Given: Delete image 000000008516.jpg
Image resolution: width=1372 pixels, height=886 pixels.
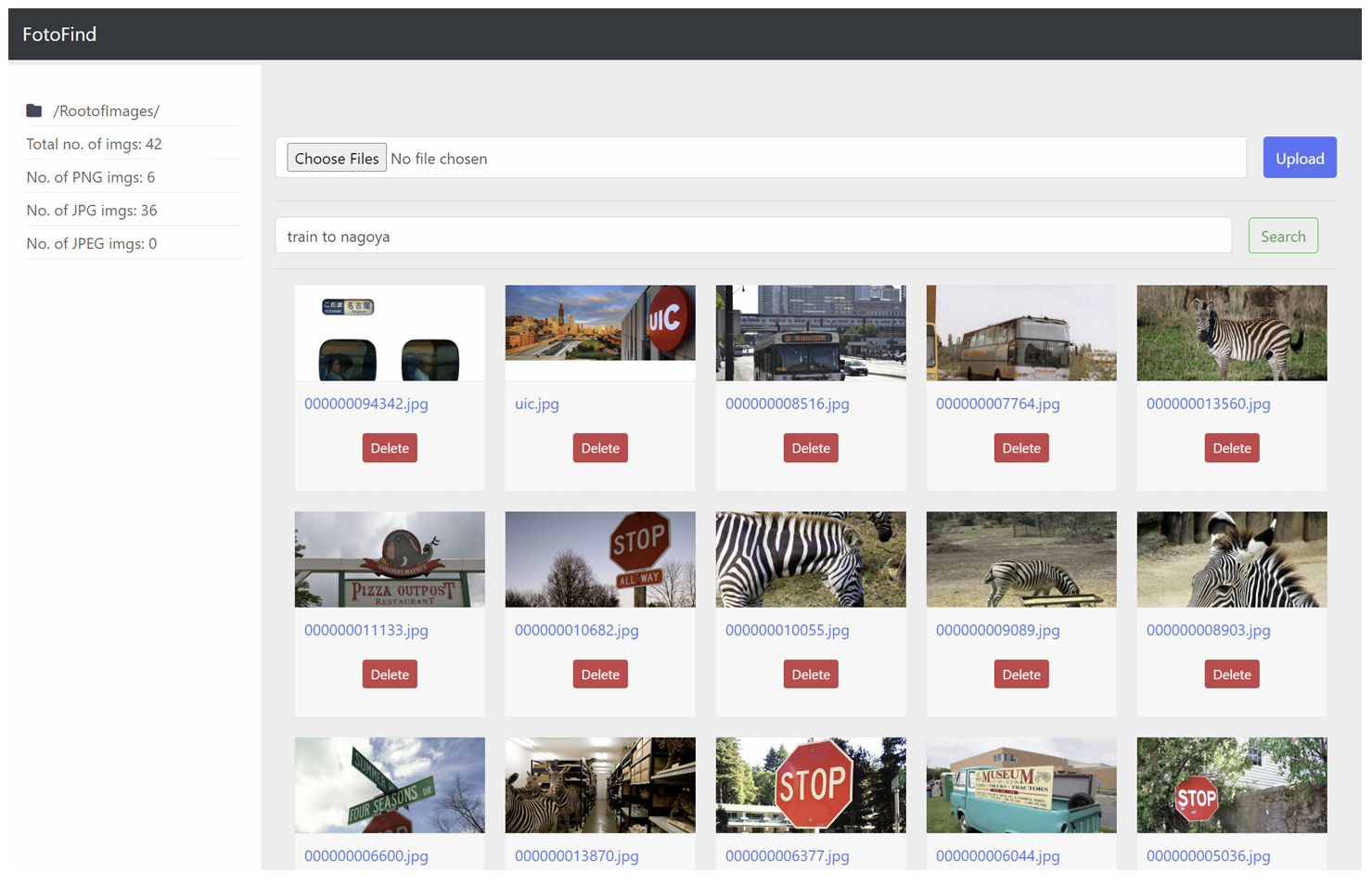Looking at the screenshot, I should click(x=811, y=448).
